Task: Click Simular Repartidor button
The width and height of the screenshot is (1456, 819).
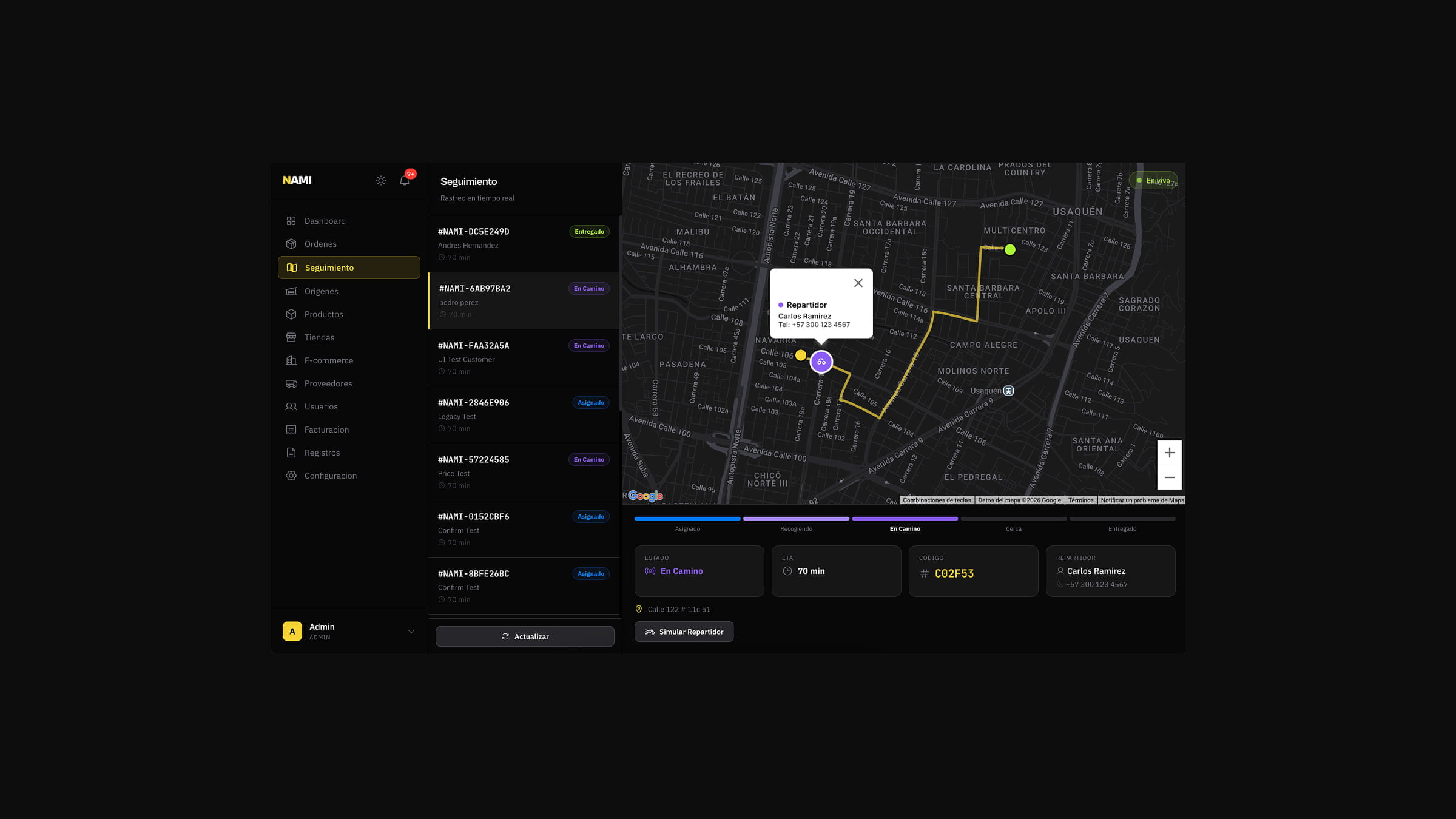Action: click(684, 632)
